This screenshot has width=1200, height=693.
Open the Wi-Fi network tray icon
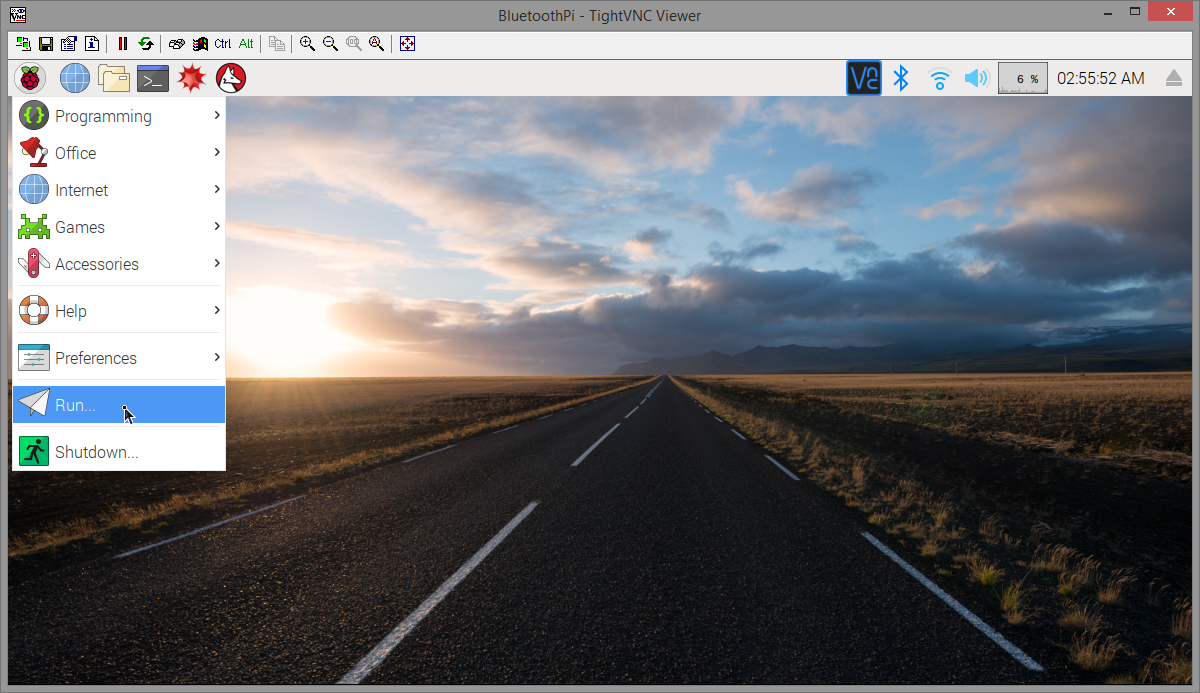coord(939,78)
